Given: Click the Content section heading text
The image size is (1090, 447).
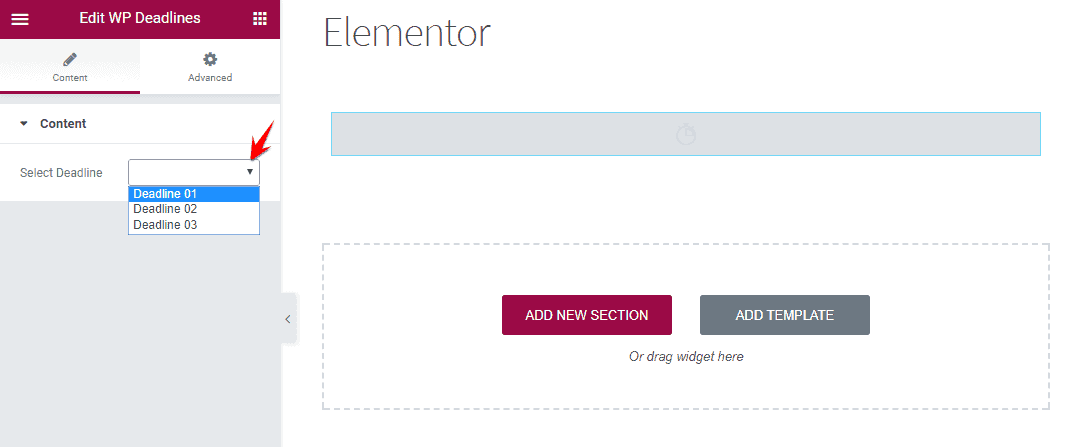Looking at the screenshot, I should pos(63,124).
